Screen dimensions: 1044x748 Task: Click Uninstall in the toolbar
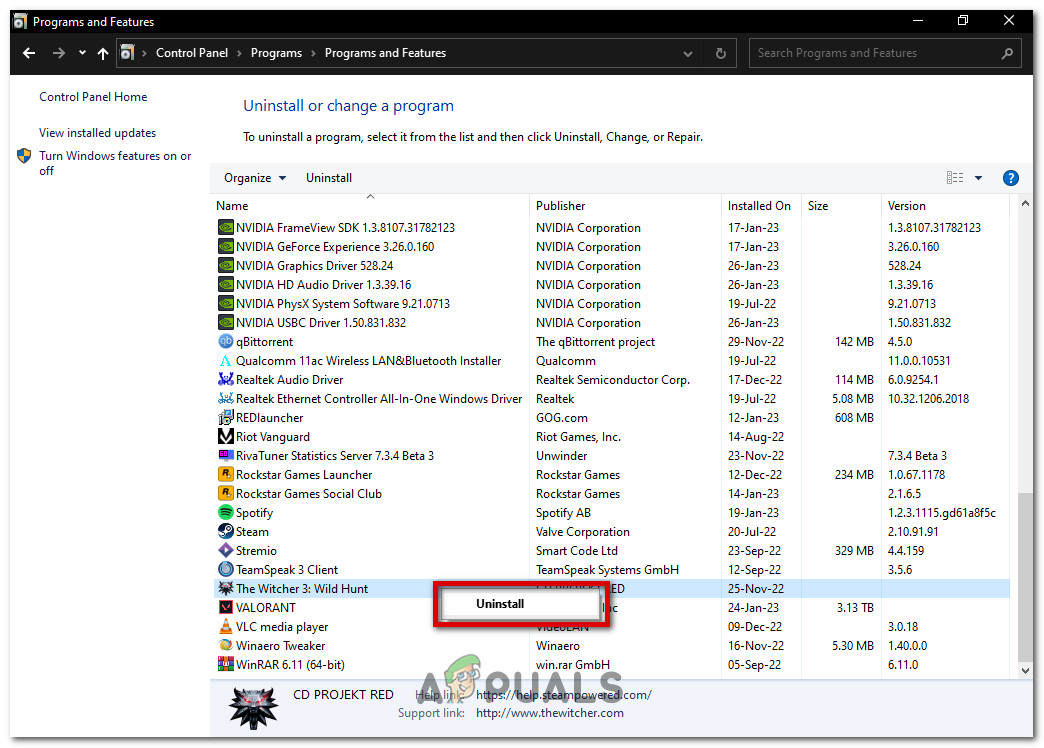[329, 178]
